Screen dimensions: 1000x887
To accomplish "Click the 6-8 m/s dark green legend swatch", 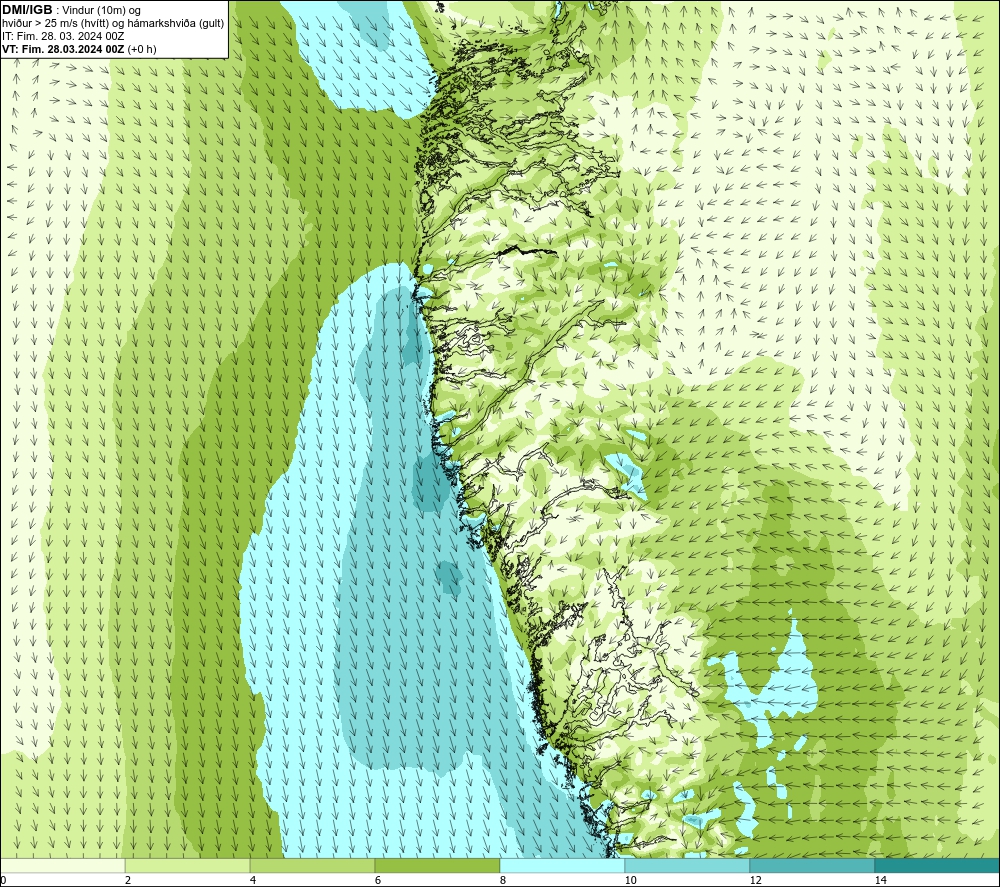I will (438, 865).
